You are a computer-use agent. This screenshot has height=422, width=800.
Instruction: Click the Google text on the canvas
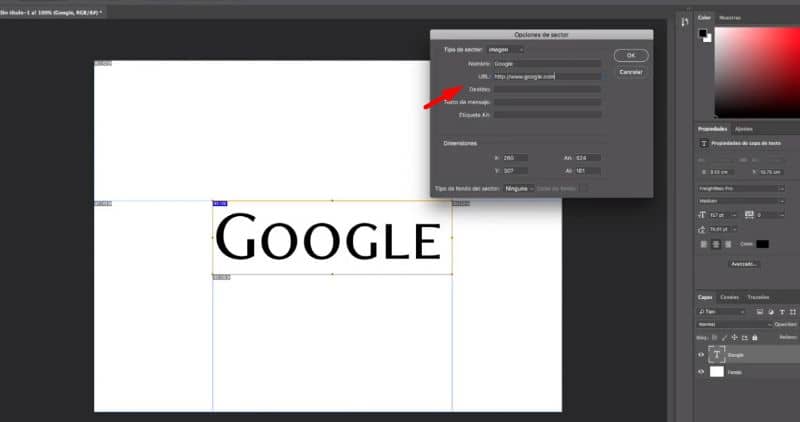pos(328,237)
